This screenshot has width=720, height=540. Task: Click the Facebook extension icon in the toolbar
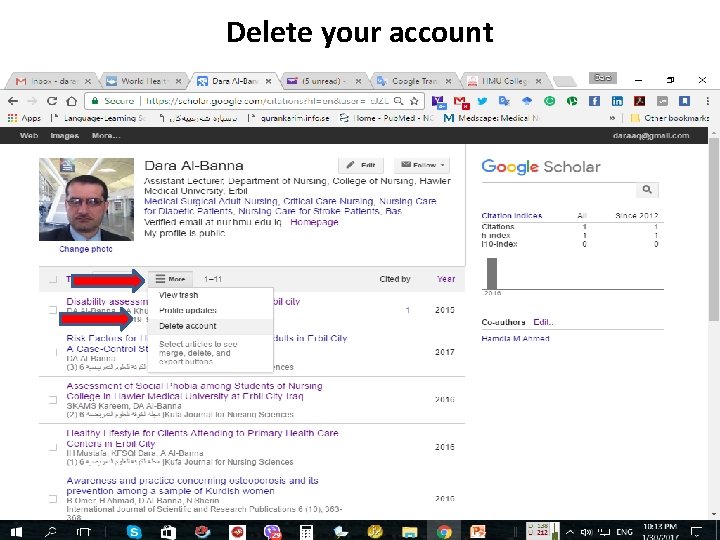pyautogui.click(x=594, y=101)
